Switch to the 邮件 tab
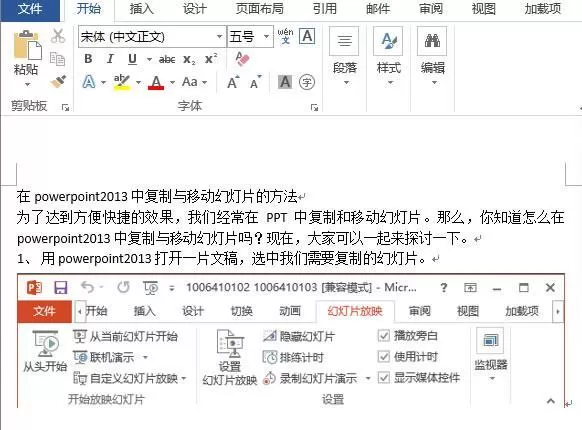Image resolution: width=582 pixels, height=430 pixels. tap(377, 9)
